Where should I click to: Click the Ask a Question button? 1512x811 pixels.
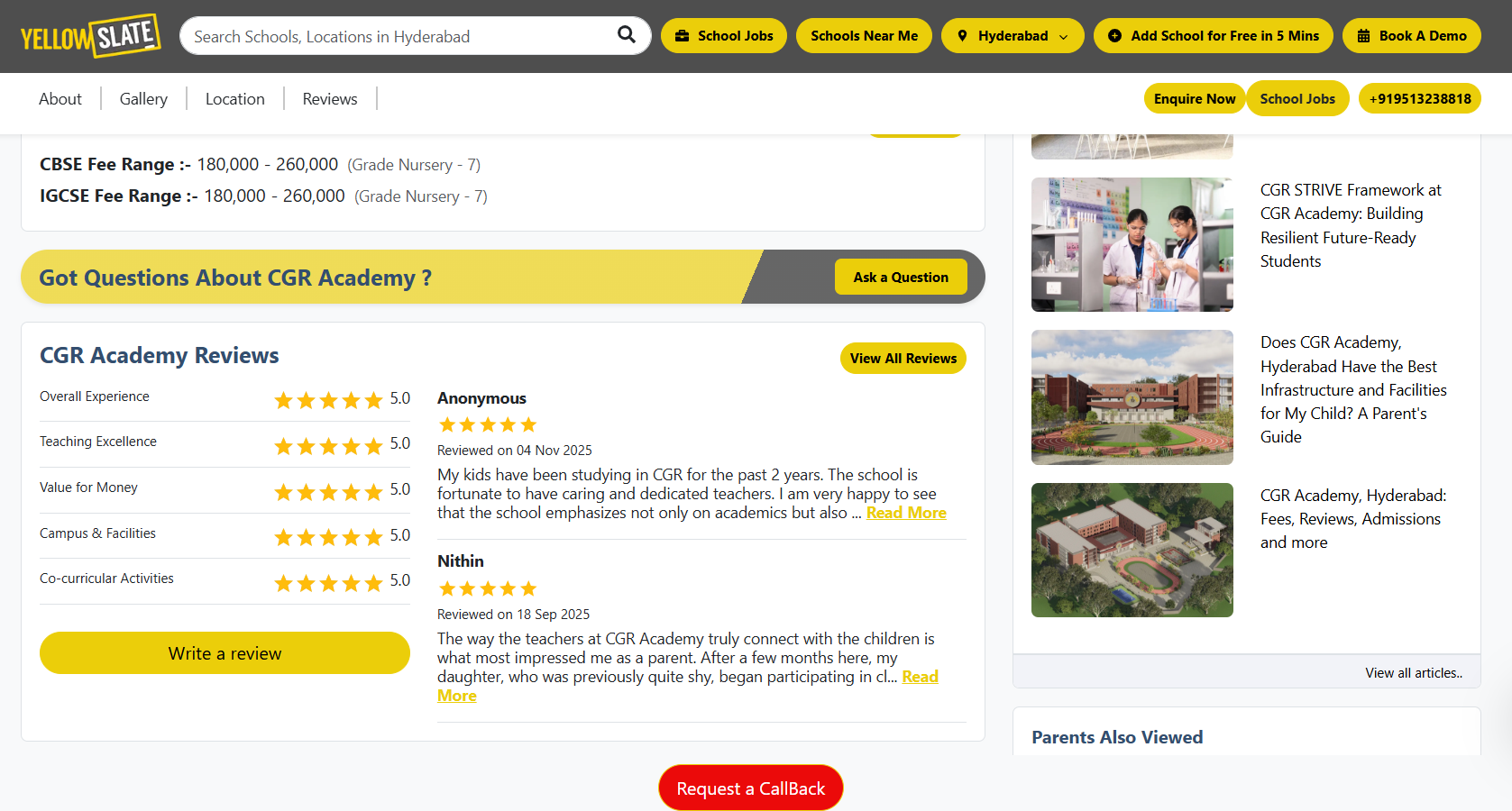(901, 278)
